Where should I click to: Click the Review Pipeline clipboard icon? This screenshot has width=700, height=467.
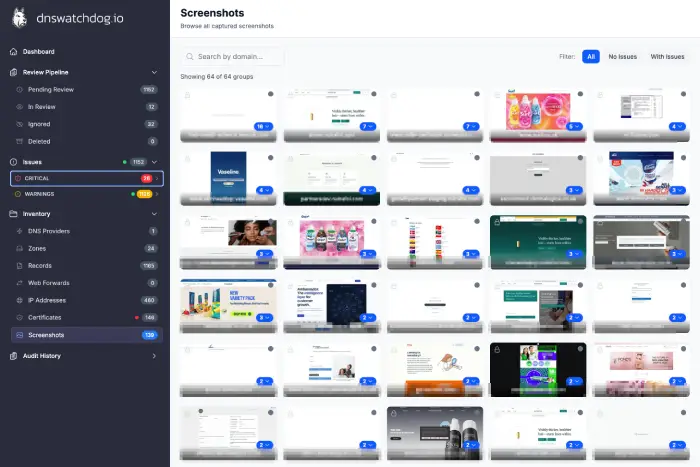[x=13, y=72]
